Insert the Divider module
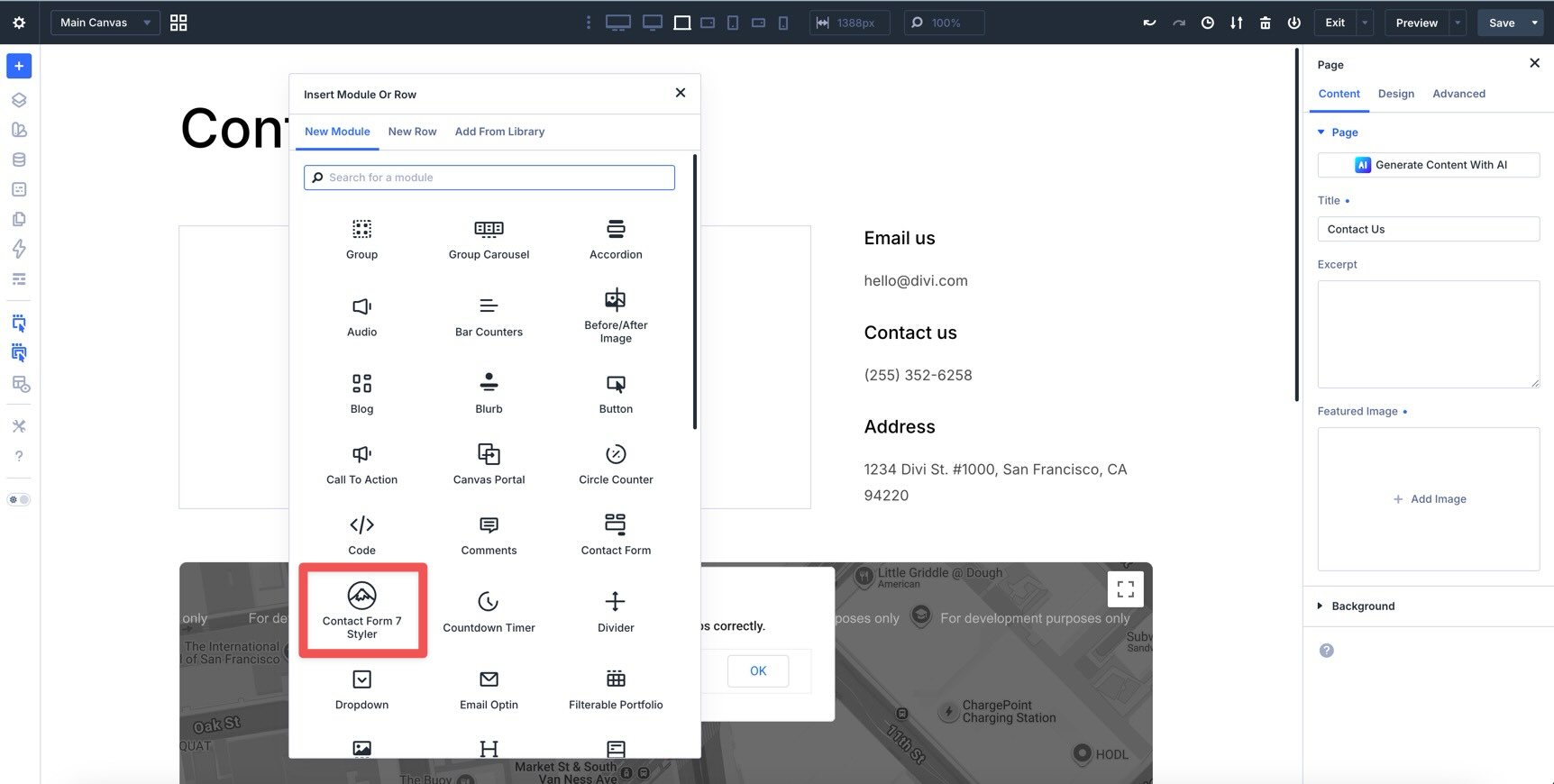Viewport: 1554px width, 784px height. point(616,613)
